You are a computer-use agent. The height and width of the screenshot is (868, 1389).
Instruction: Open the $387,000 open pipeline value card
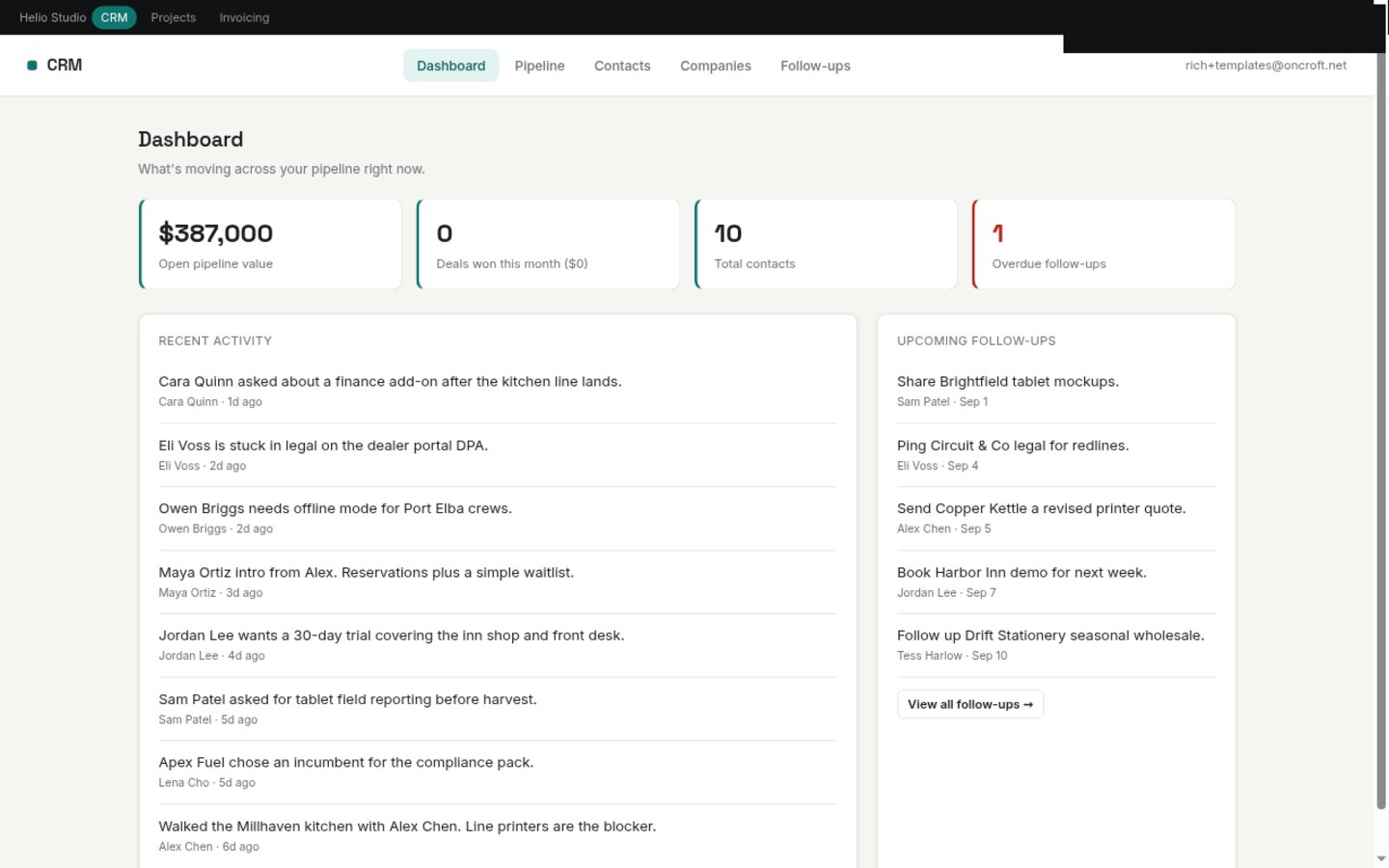[x=270, y=244]
